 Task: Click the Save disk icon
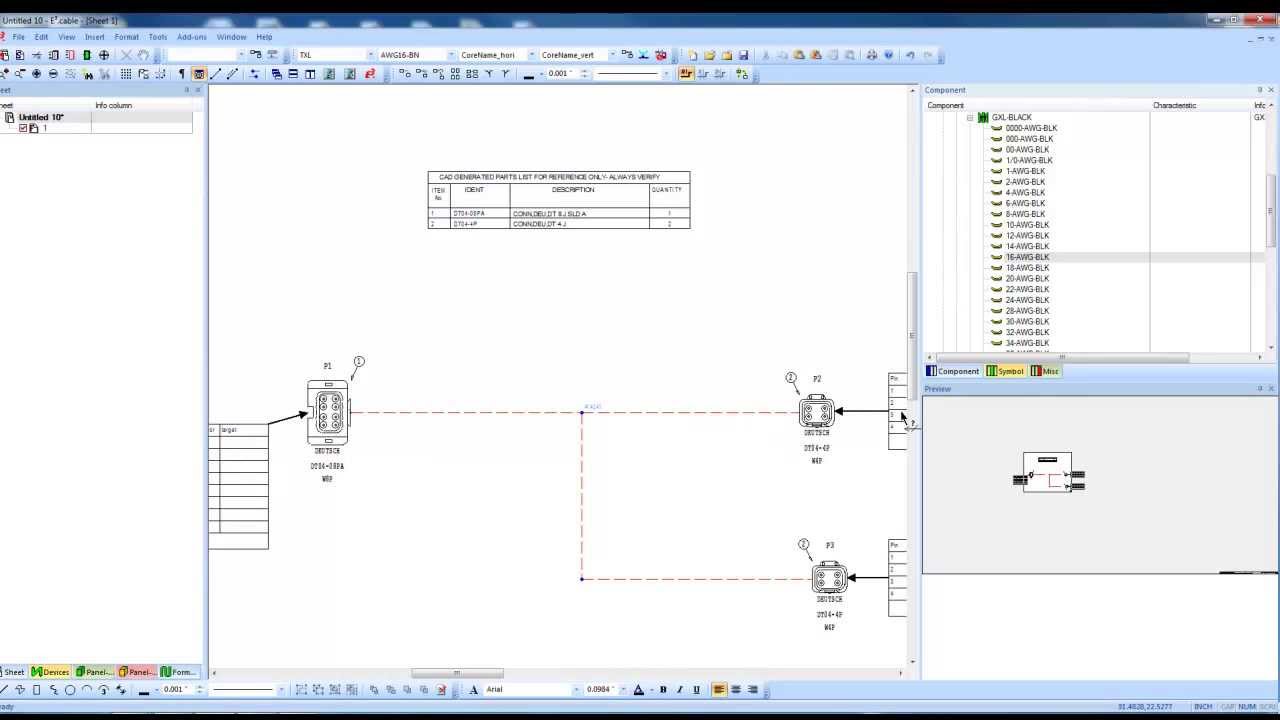tap(743, 55)
